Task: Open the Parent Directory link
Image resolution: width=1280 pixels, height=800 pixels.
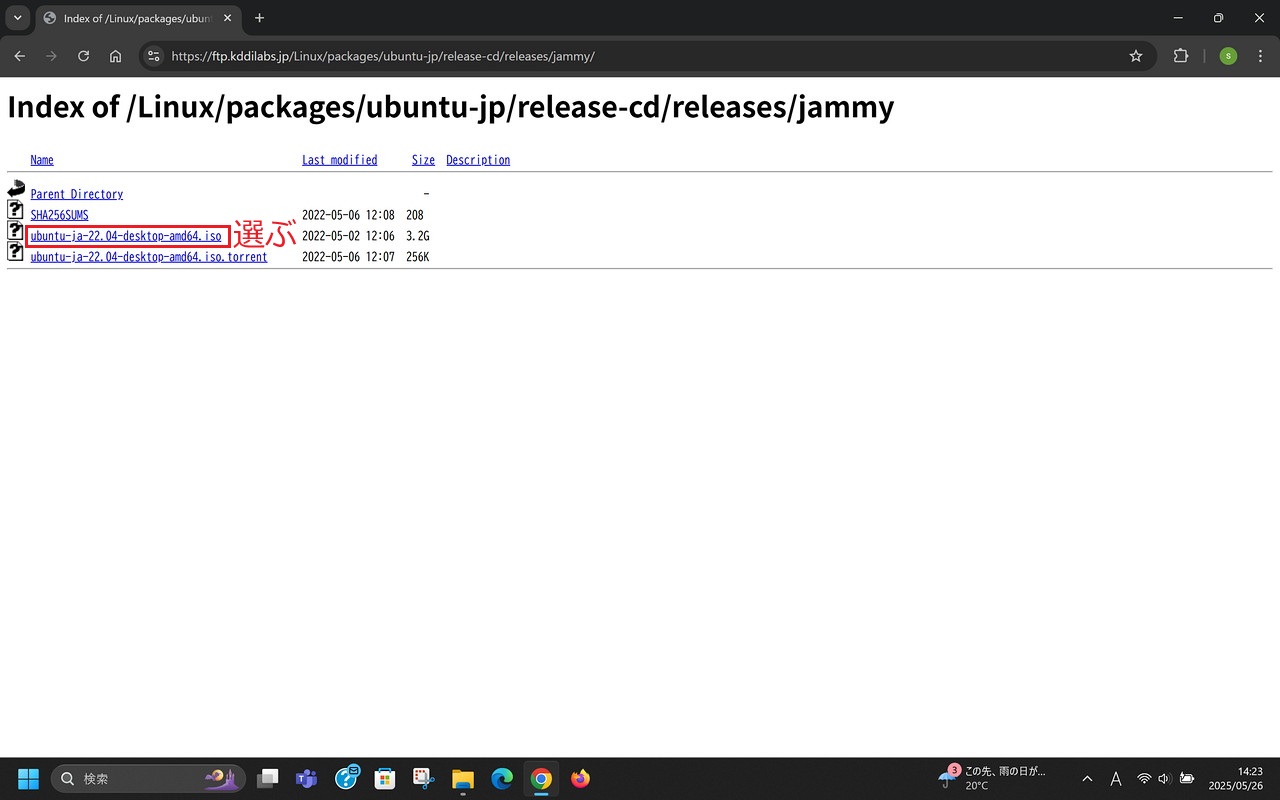Action: click(x=77, y=194)
